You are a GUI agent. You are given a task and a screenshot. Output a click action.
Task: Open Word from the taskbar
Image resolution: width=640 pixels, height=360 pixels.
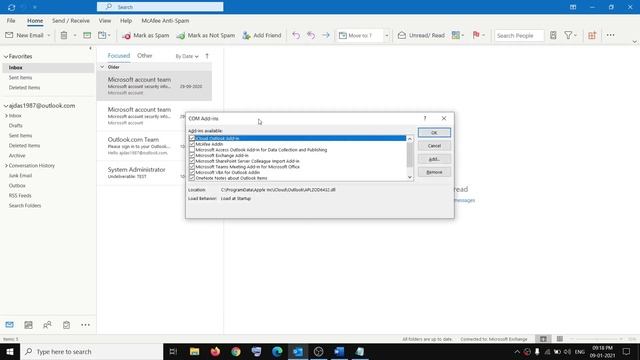pos(339,351)
